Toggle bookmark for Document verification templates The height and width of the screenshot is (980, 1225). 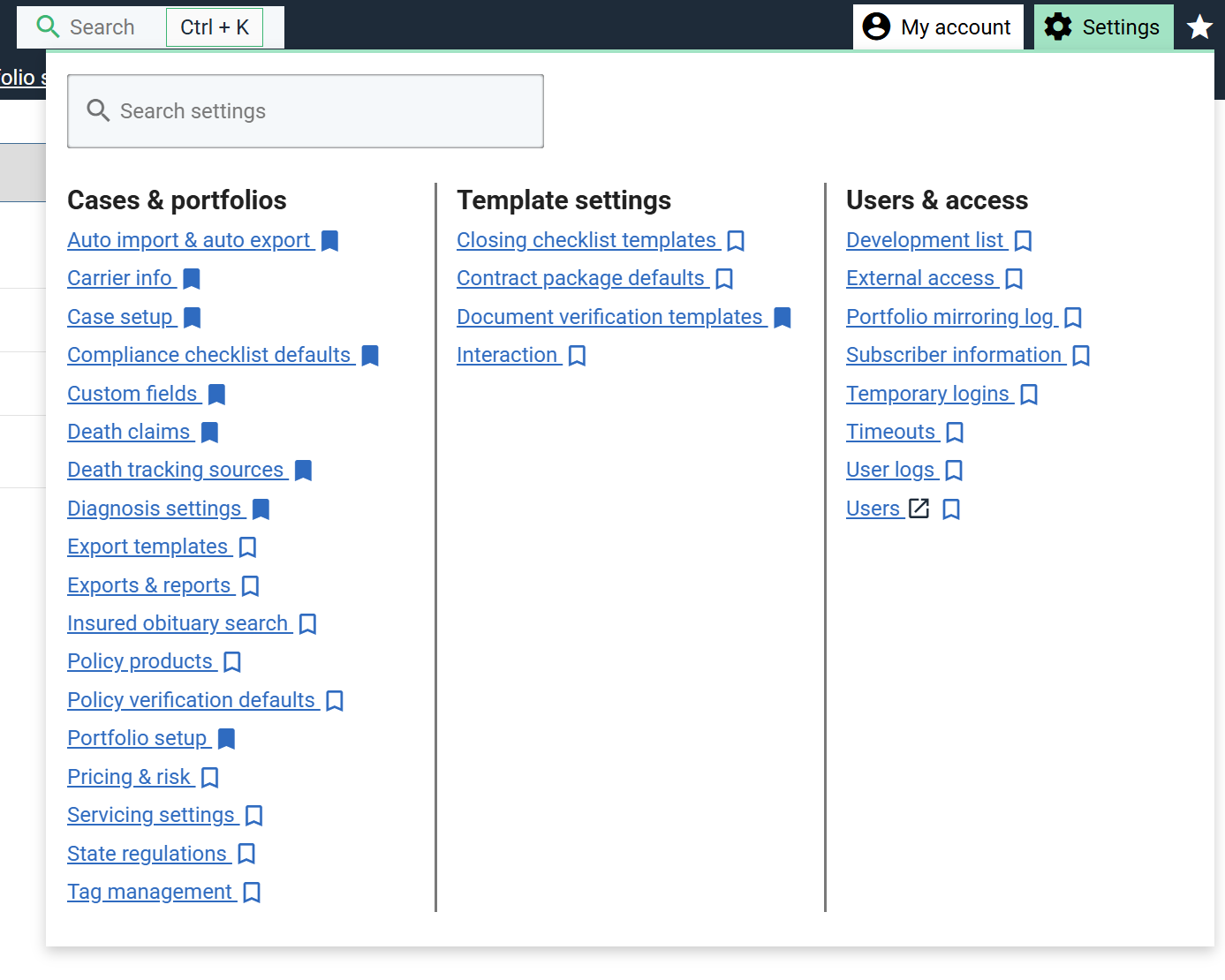tap(782, 318)
